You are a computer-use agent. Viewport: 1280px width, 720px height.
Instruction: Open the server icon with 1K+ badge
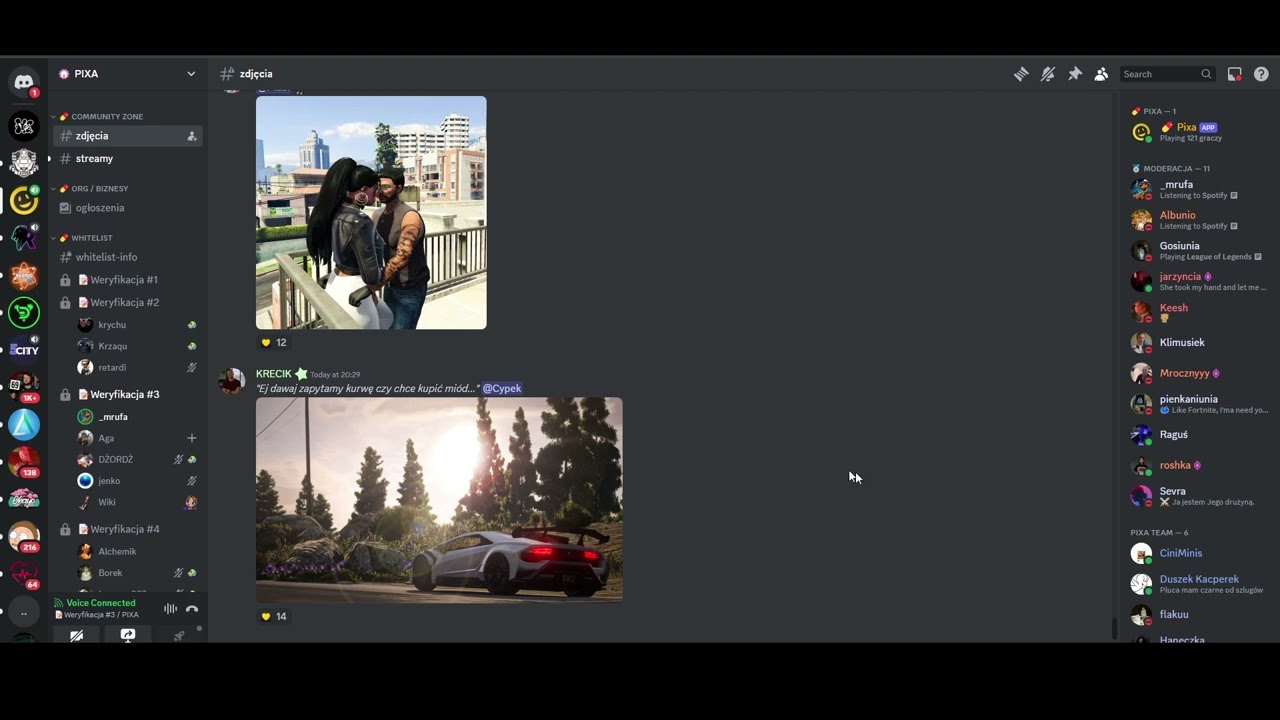24,387
